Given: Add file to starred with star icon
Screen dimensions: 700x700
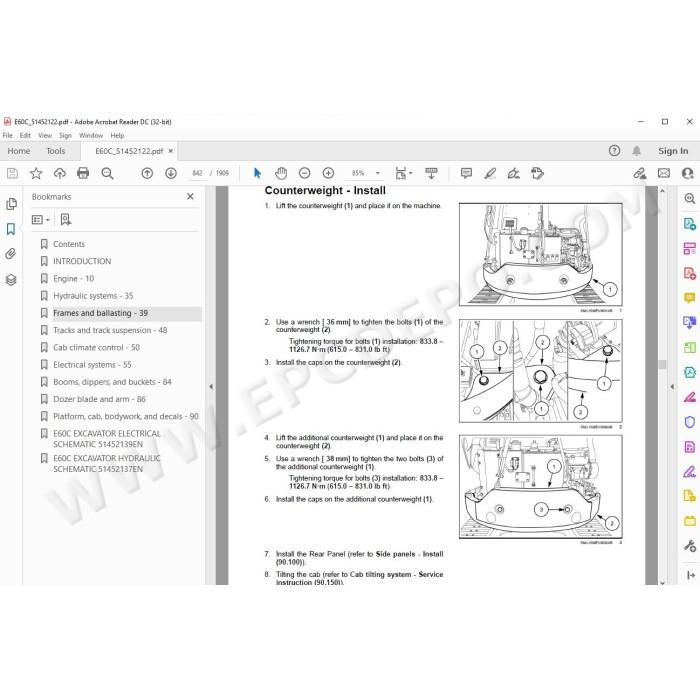Looking at the screenshot, I should (36, 173).
